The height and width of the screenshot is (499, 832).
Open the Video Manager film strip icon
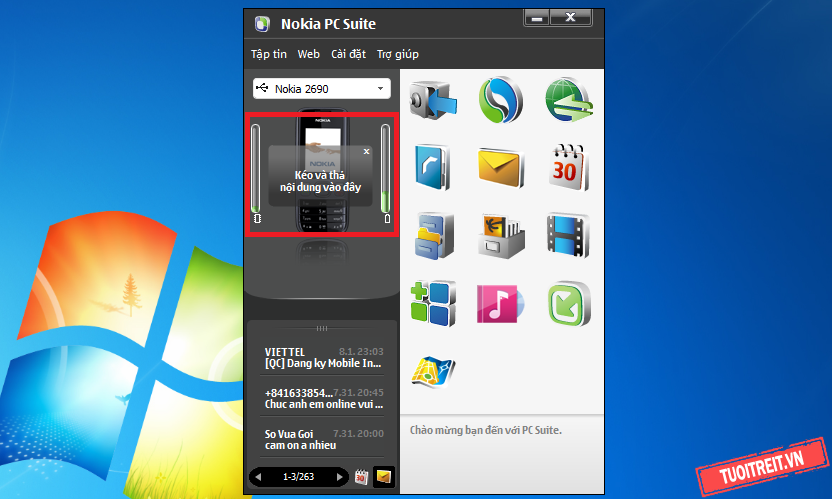(x=567, y=235)
